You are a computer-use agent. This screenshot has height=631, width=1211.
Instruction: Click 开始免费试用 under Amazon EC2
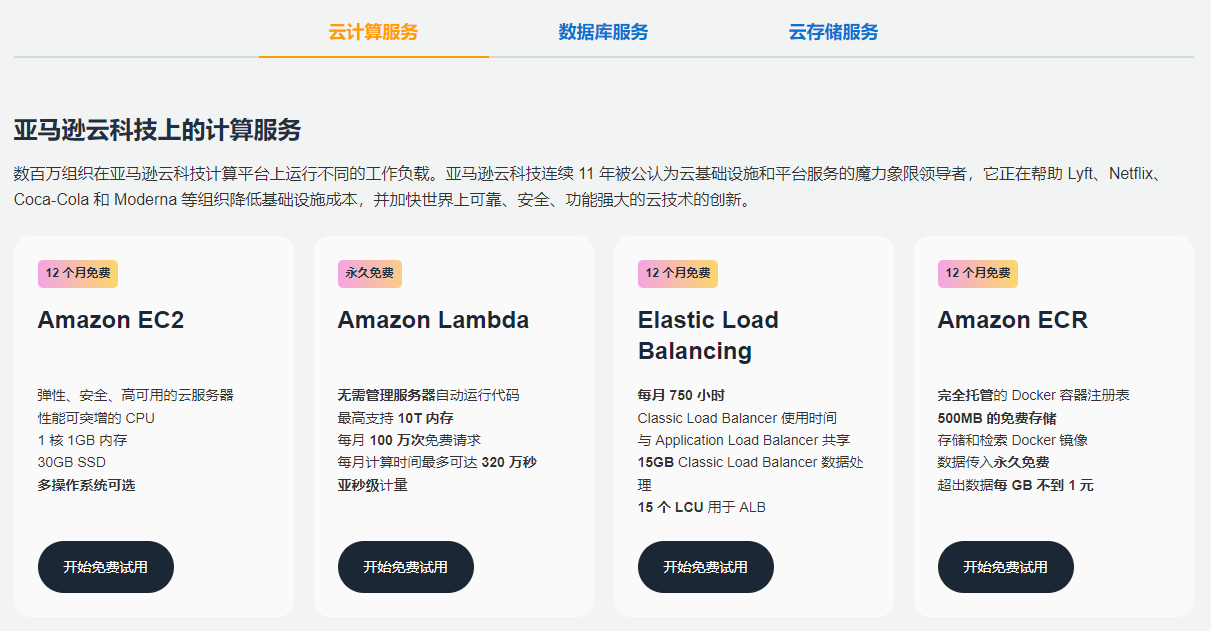point(105,566)
